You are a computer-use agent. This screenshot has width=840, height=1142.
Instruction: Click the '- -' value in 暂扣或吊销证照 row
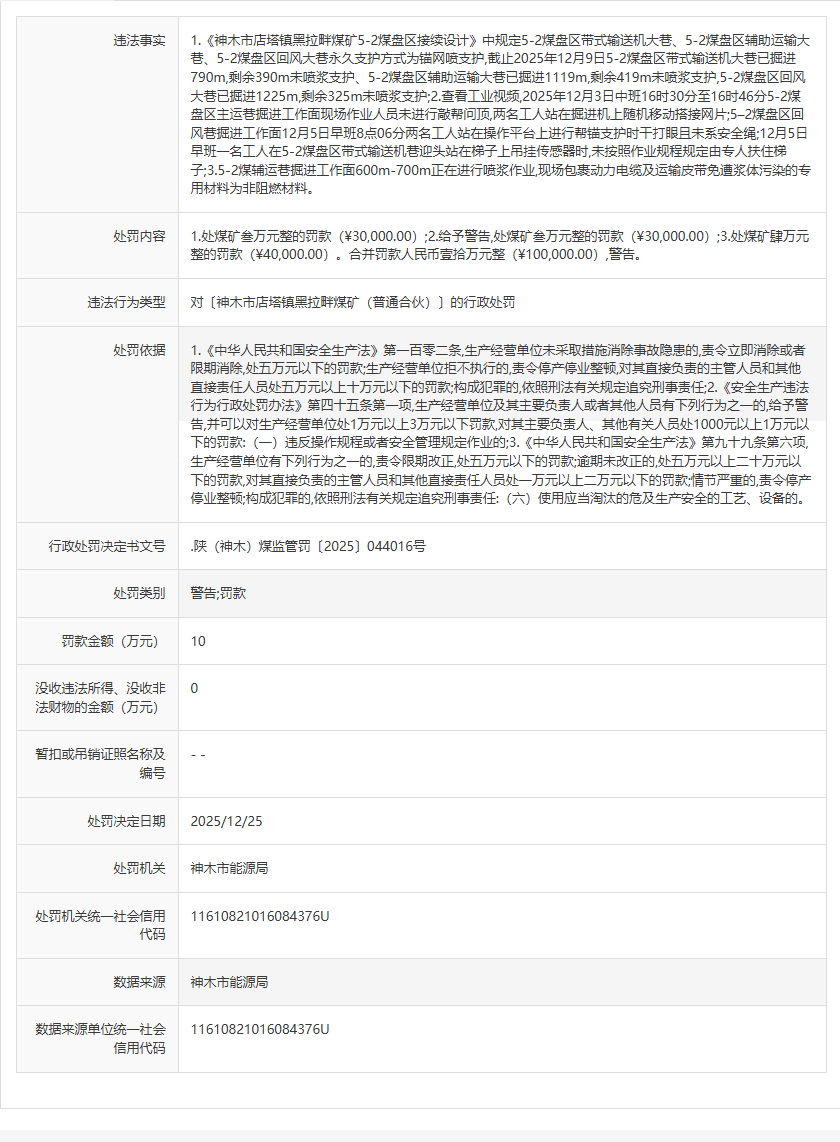(x=198, y=755)
